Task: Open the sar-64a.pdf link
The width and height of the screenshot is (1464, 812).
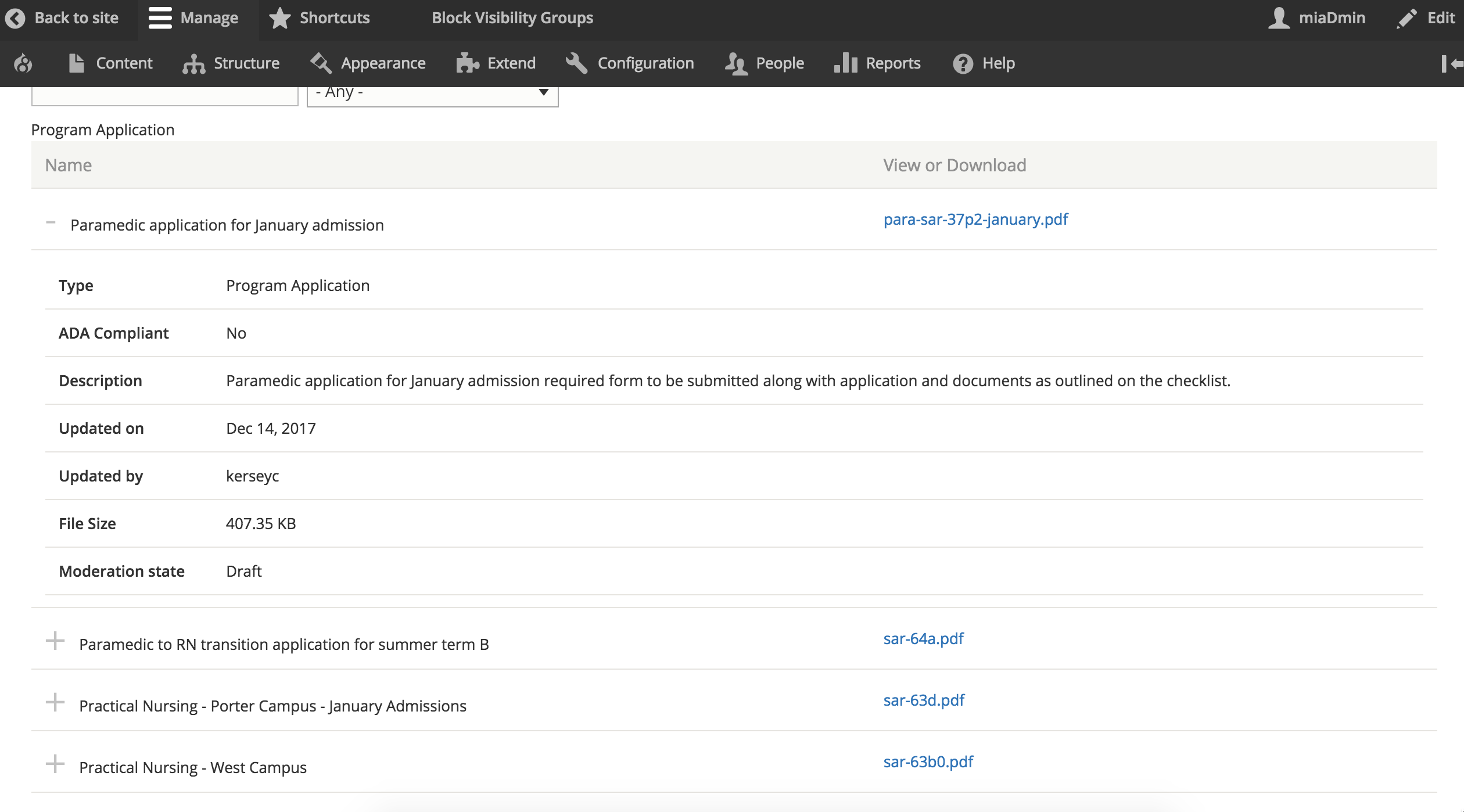Action: (x=923, y=639)
